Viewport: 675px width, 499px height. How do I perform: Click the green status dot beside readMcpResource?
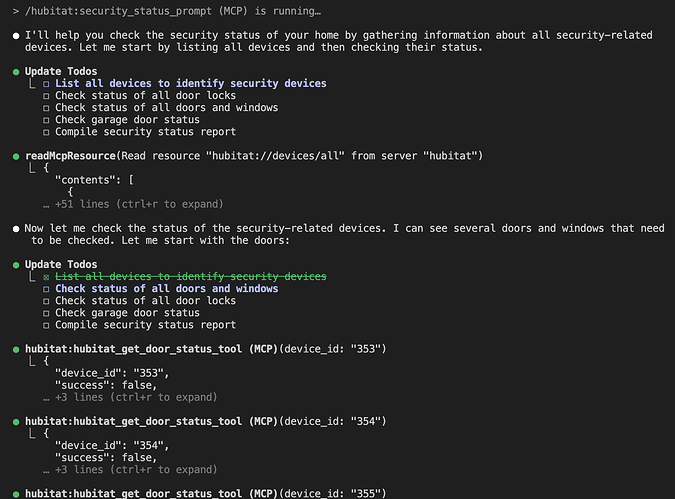tap(16, 156)
